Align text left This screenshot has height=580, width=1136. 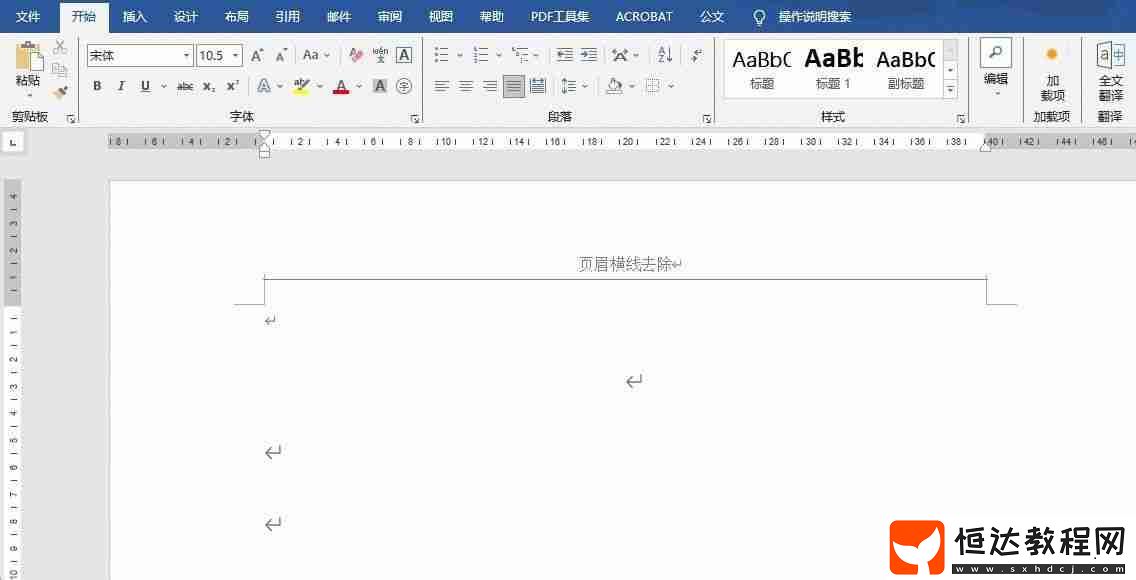tap(441, 86)
